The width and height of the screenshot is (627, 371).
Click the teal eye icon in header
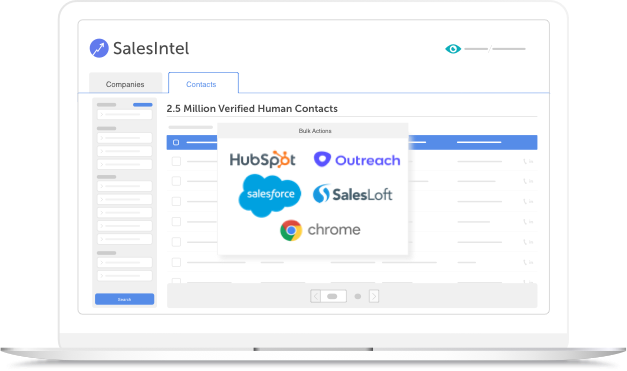(453, 49)
